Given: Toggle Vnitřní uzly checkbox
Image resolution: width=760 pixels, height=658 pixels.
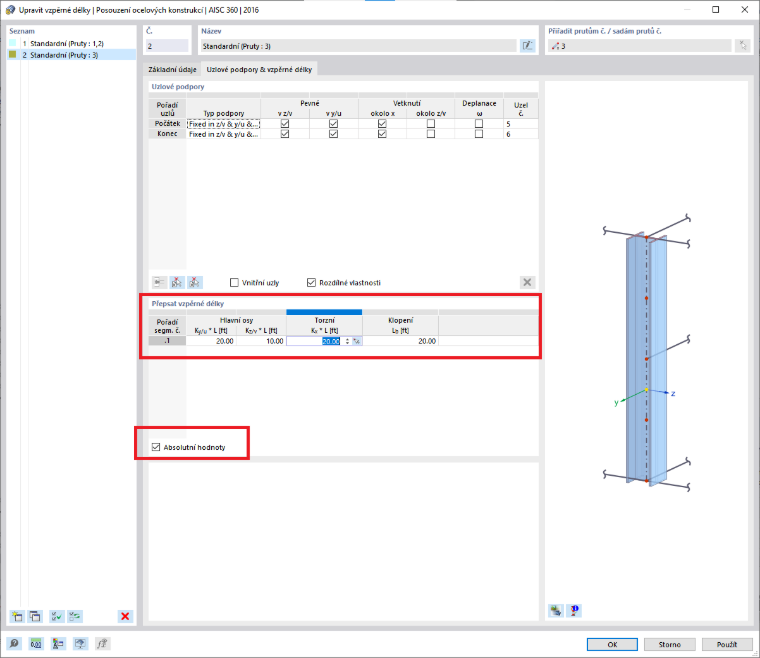Looking at the screenshot, I should (x=234, y=282).
